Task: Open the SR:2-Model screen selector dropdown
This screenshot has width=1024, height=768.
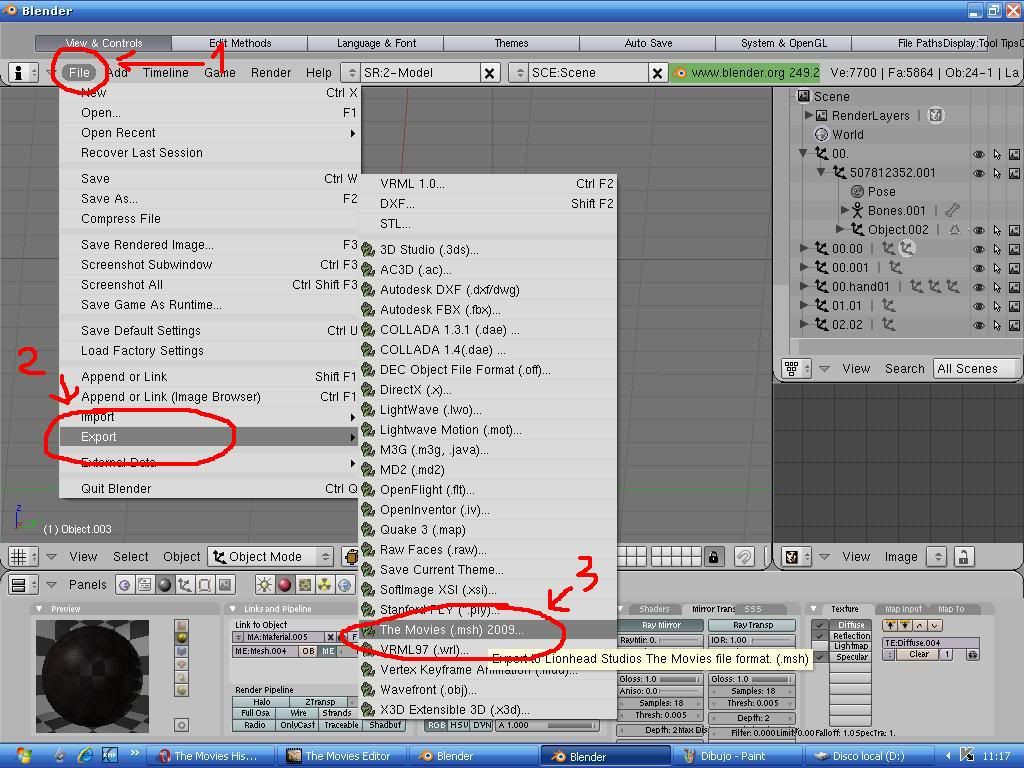Action: pos(351,72)
